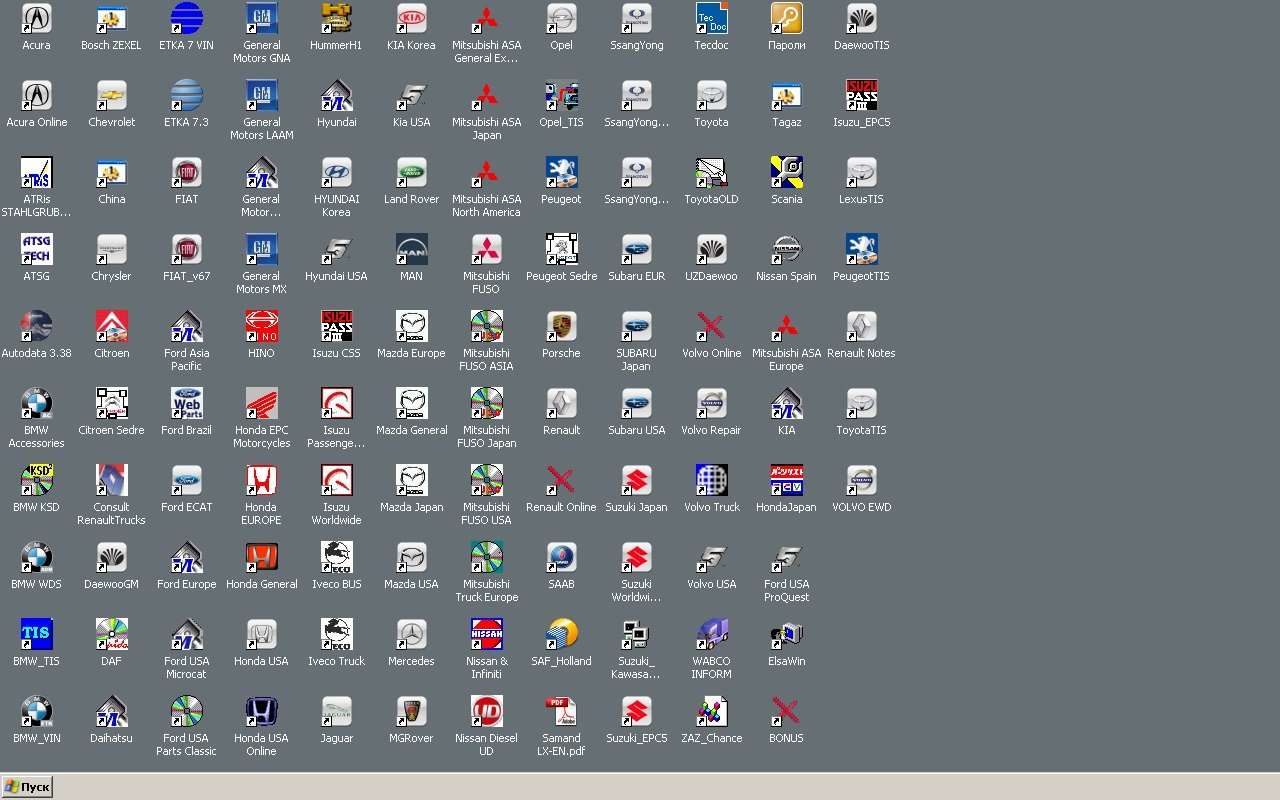Click the BMW KSD disc icon
The image size is (1280, 800).
tap(36, 480)
